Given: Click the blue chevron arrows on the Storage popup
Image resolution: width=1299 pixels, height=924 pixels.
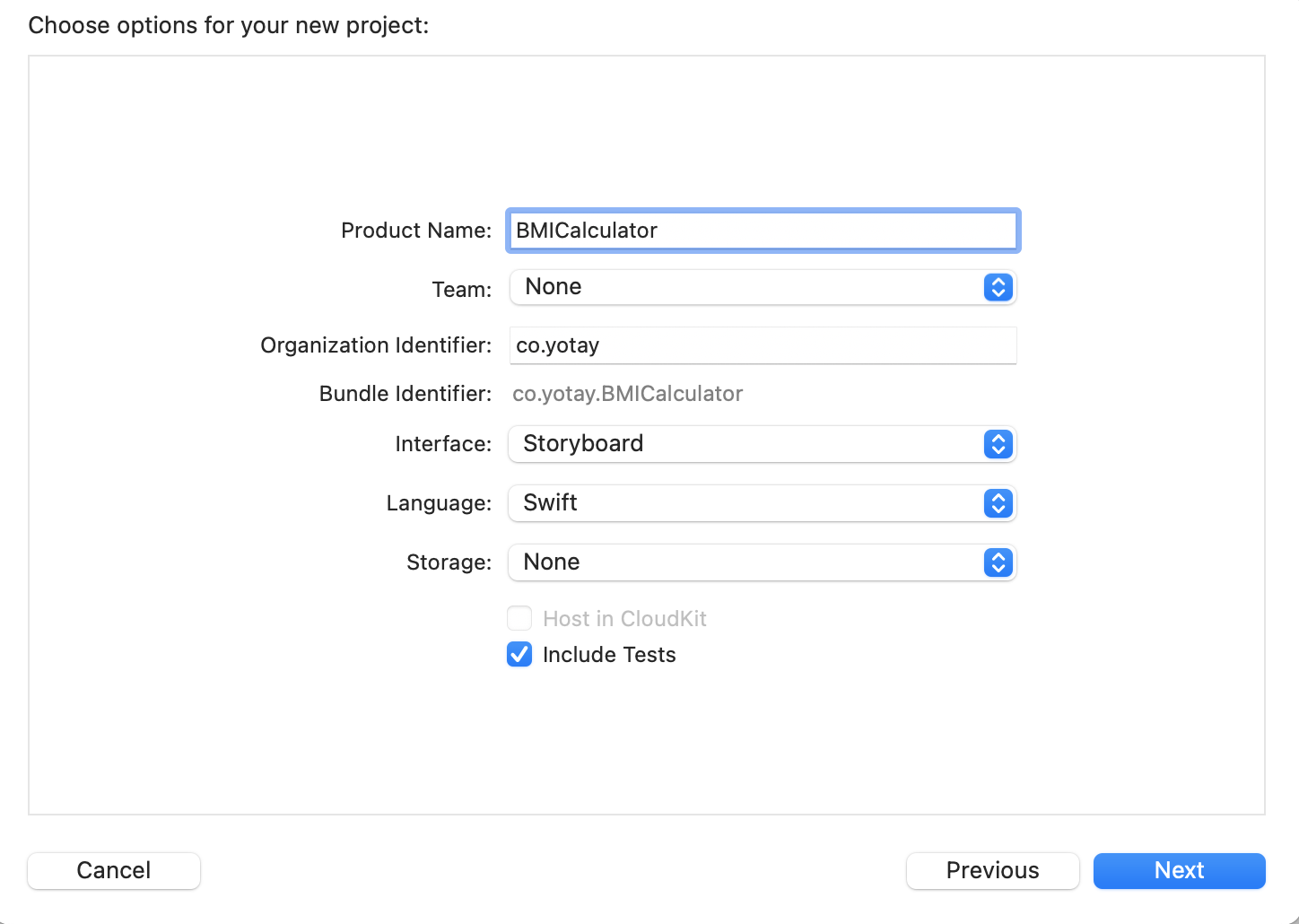Looking at the screenshot, I should [998, 562].
